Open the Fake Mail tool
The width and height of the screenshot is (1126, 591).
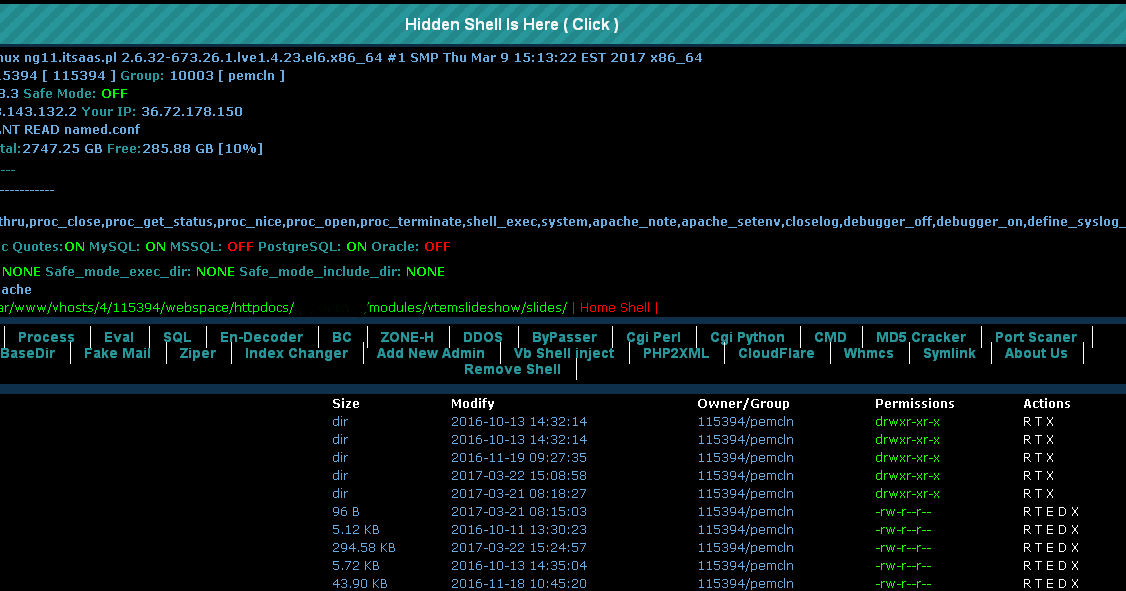pyautogui.click(x=116, y=353)
